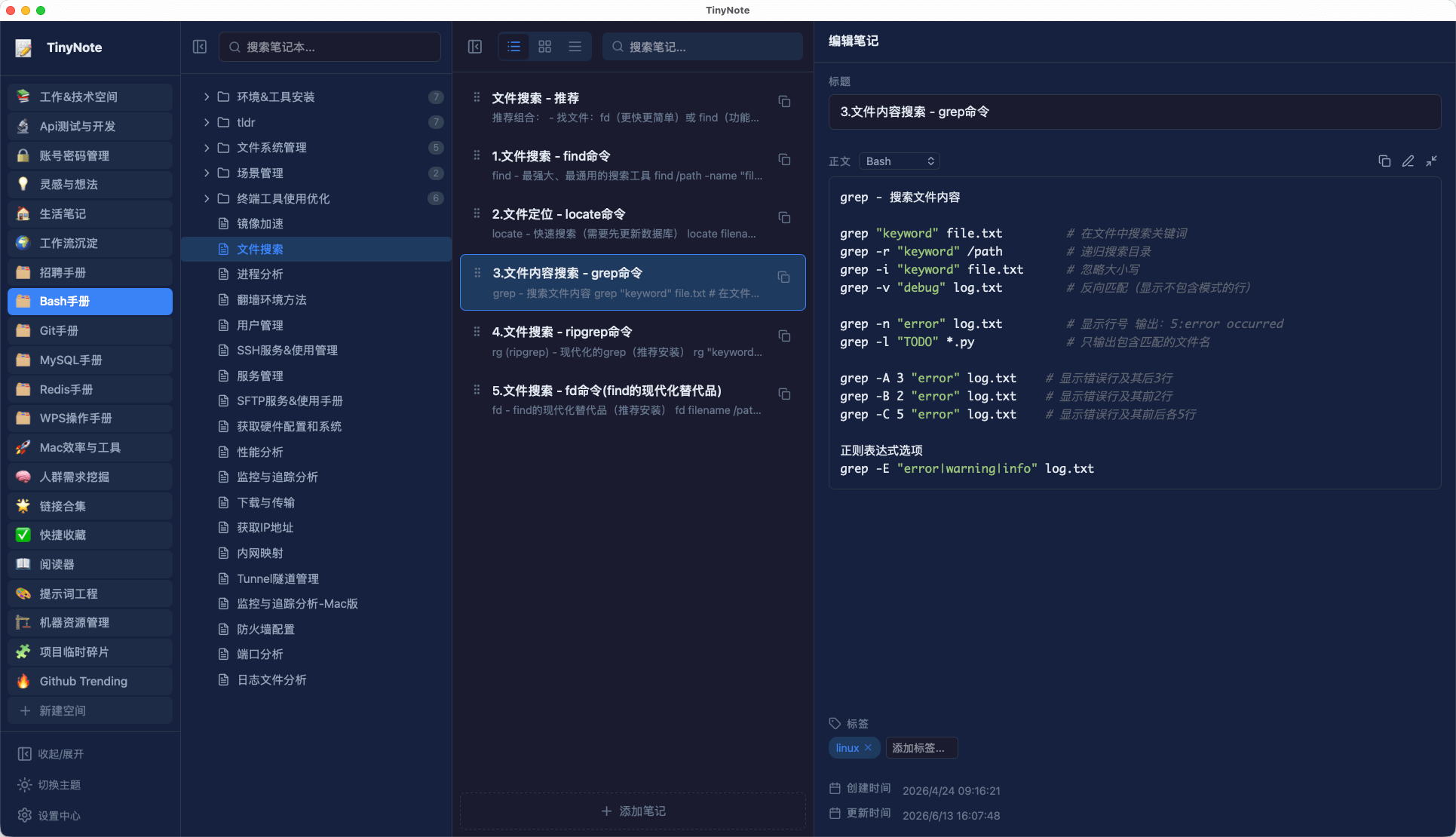Image resolution: width=1456 pixels, height=837 pixels.
Task: Open the Mac效率与工具 space
Action: [90, 447]
